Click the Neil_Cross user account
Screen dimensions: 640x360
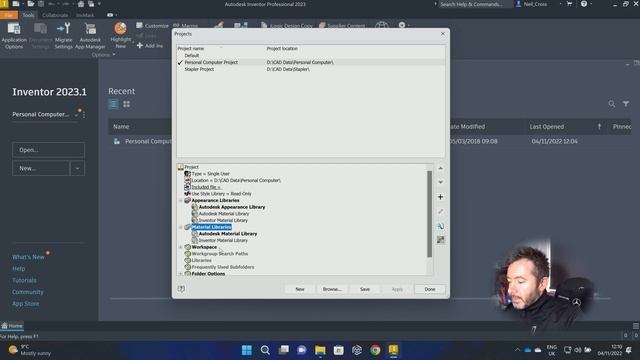531,4
